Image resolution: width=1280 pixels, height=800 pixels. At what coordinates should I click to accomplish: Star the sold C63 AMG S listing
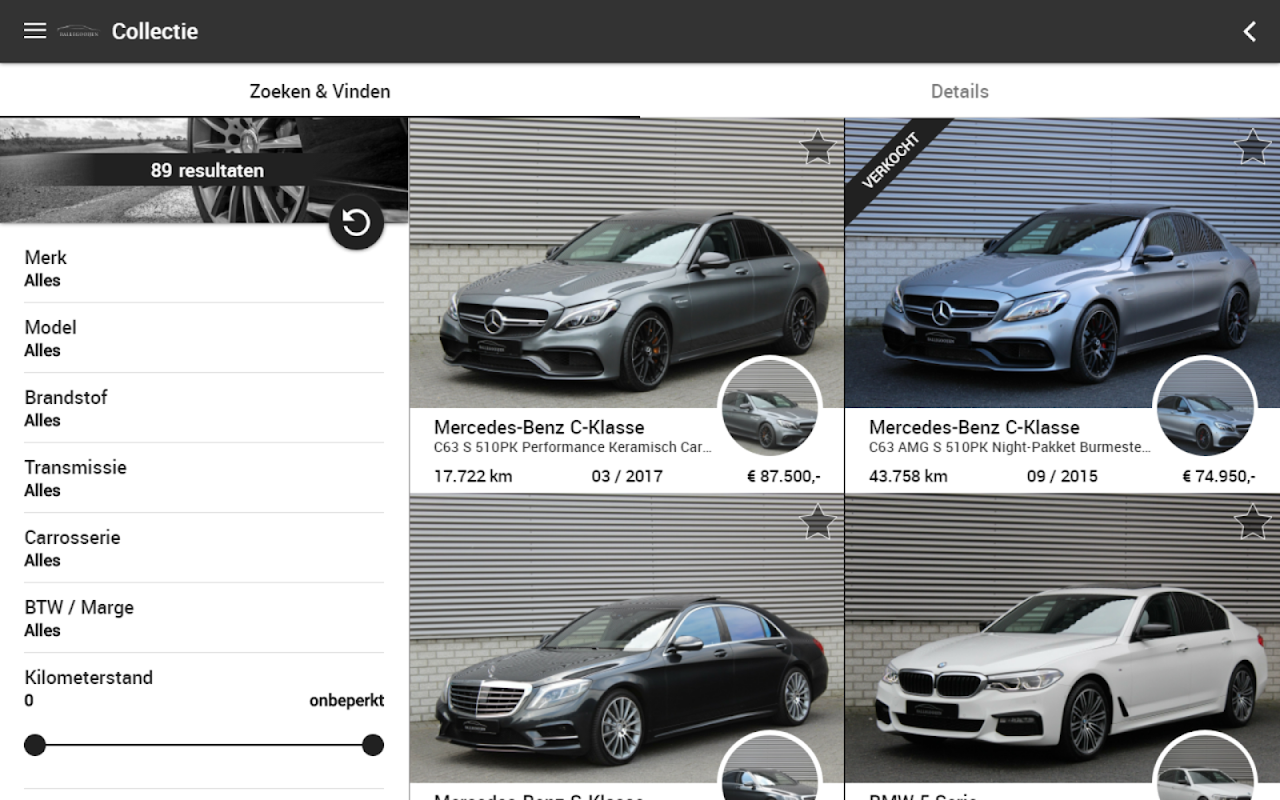click(x=1253, y=147)
